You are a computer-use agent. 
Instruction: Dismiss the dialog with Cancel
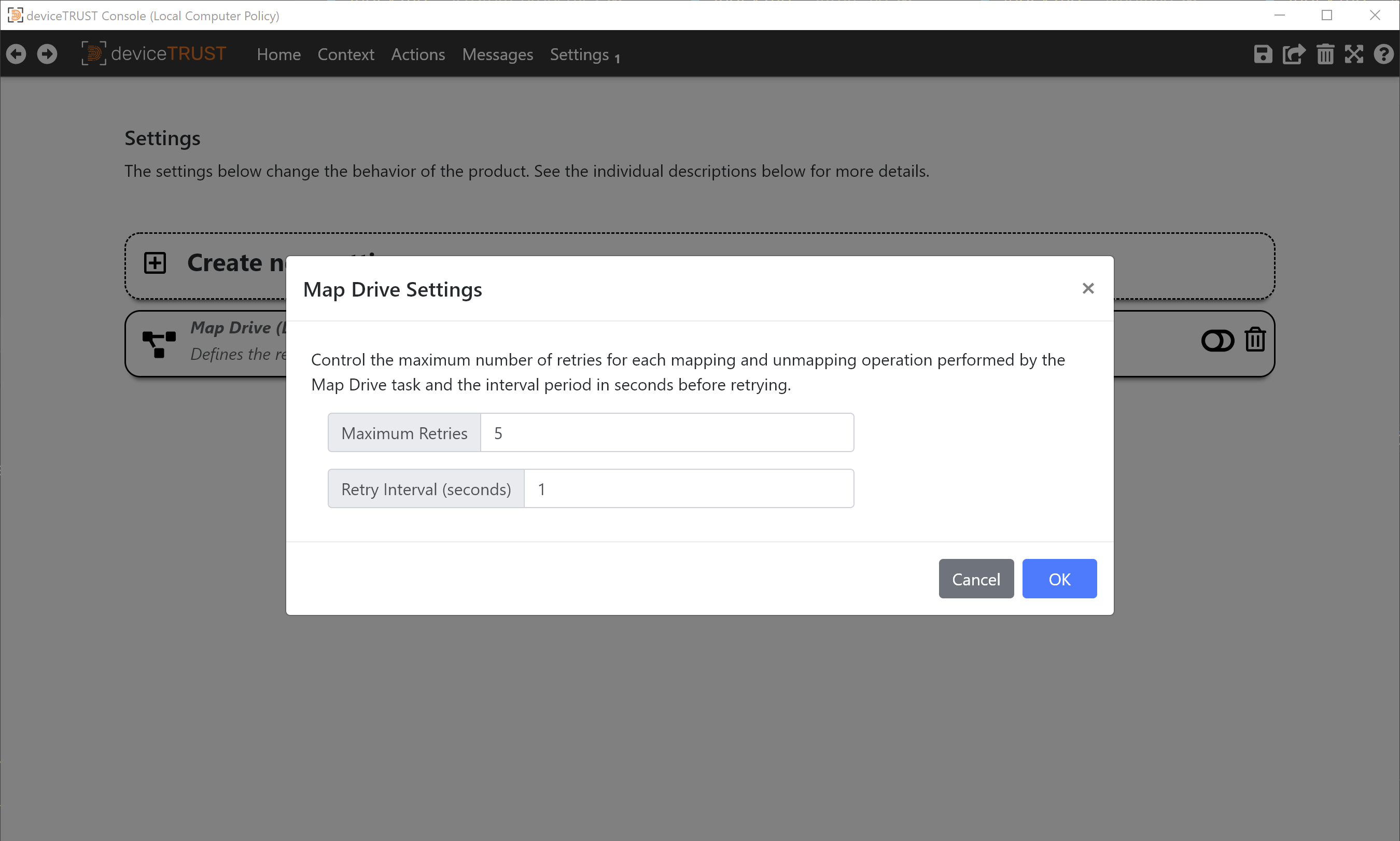(x=976, y=578)
